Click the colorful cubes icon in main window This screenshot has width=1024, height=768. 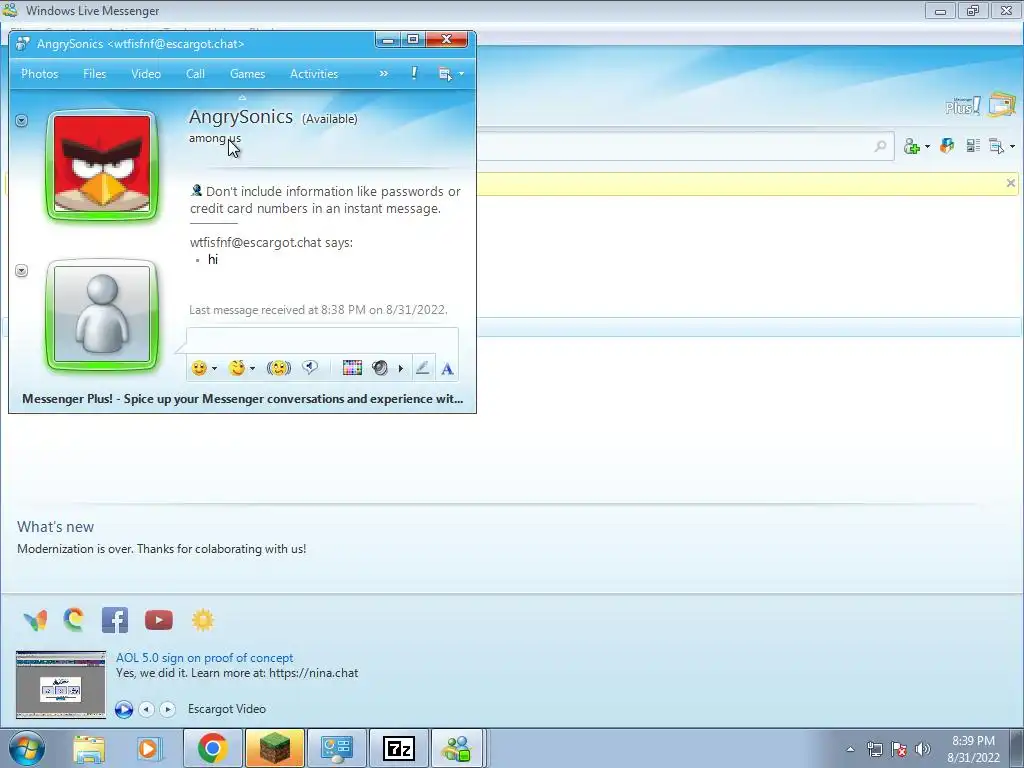pos(947,146)
